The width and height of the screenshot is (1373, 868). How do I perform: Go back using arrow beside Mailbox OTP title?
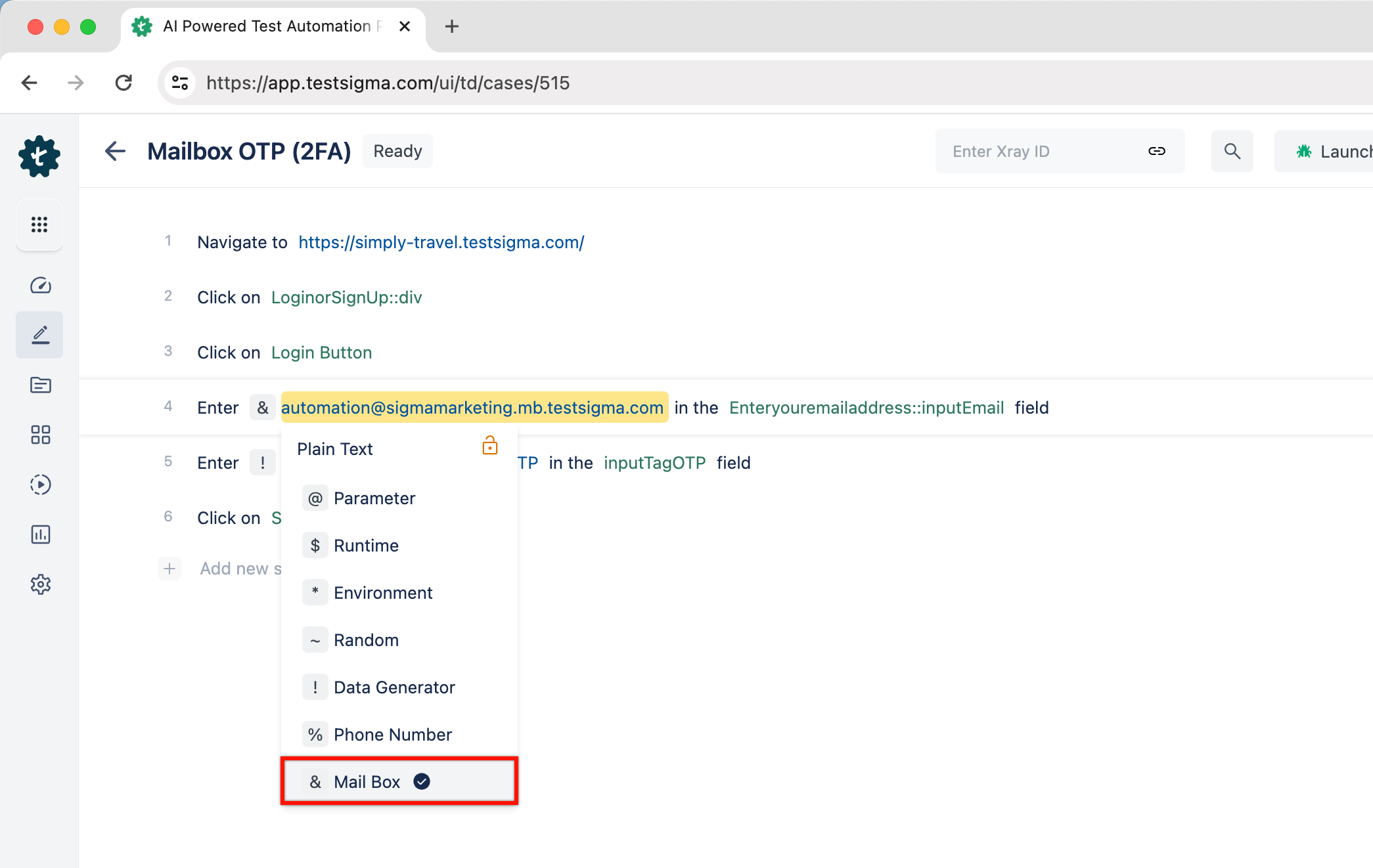pos(115,151)
